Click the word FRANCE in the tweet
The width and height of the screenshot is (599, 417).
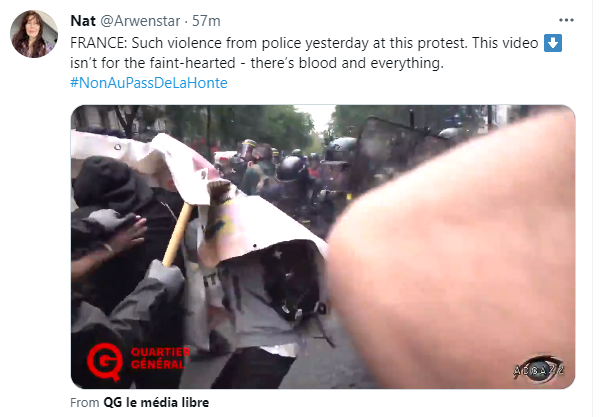99,43
